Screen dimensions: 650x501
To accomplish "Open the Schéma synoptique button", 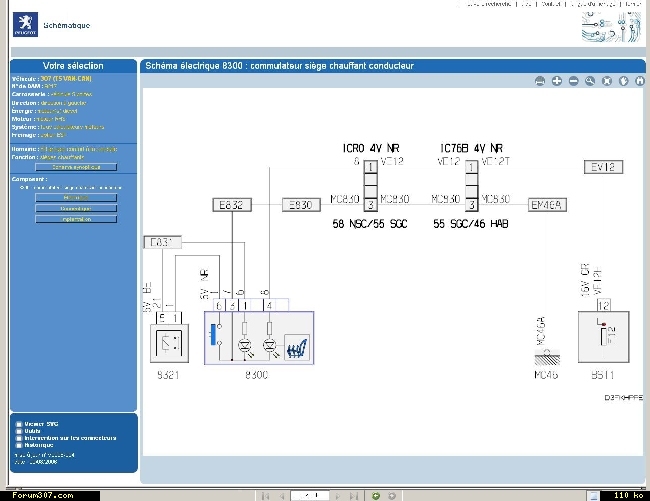I will click(76, 167).
